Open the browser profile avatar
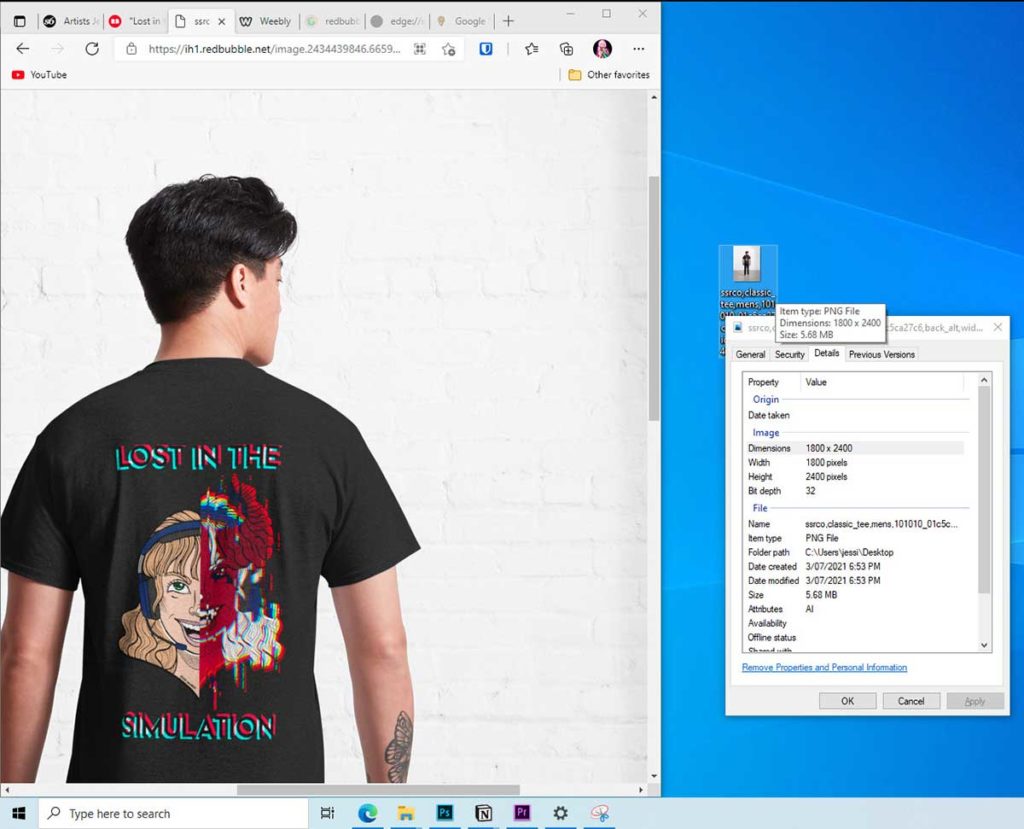Viewport: 1024px width, 829px height. tap(602, 49)
